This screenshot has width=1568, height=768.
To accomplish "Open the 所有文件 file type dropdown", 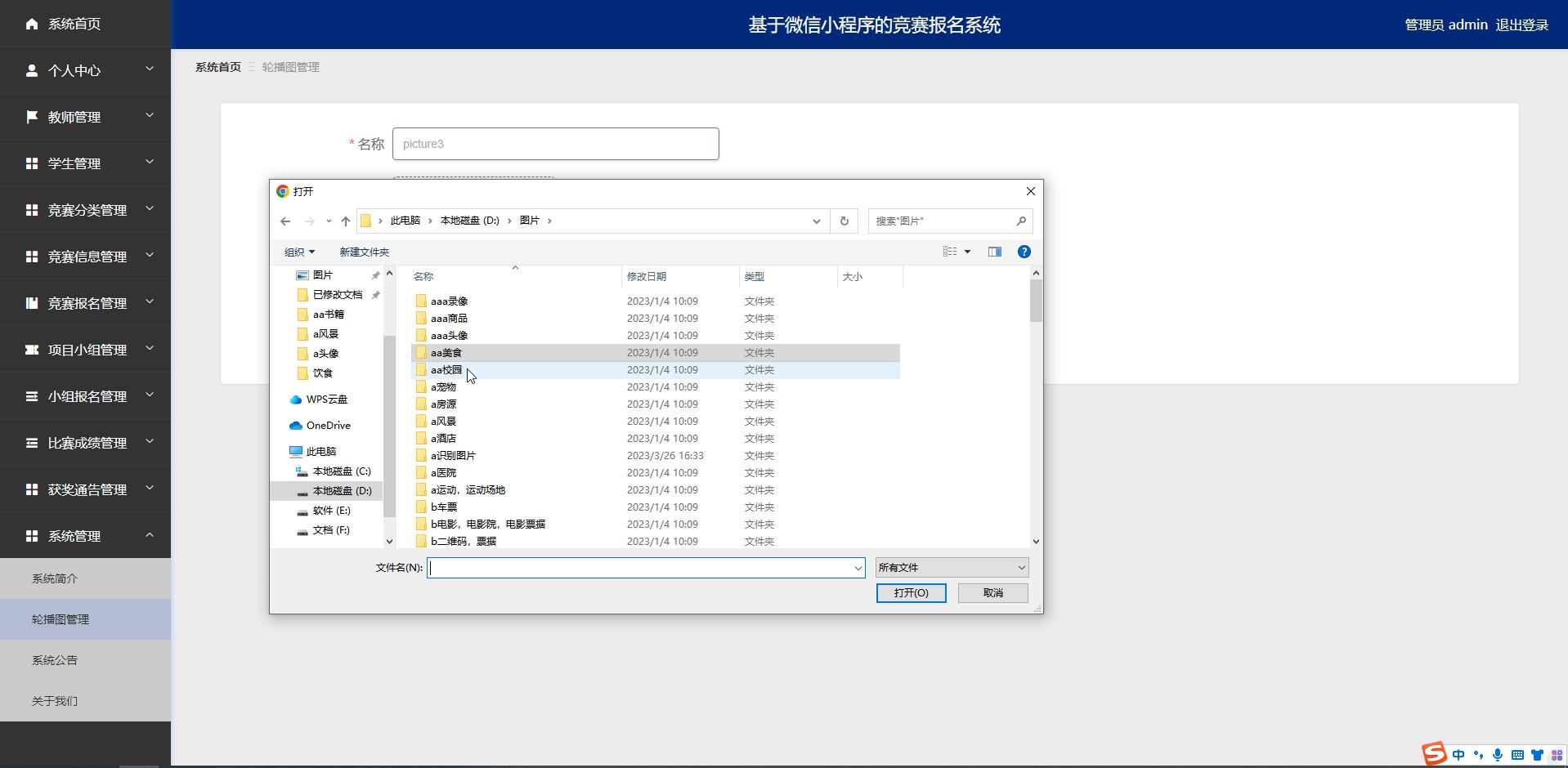I will click(x=952, y=568).
